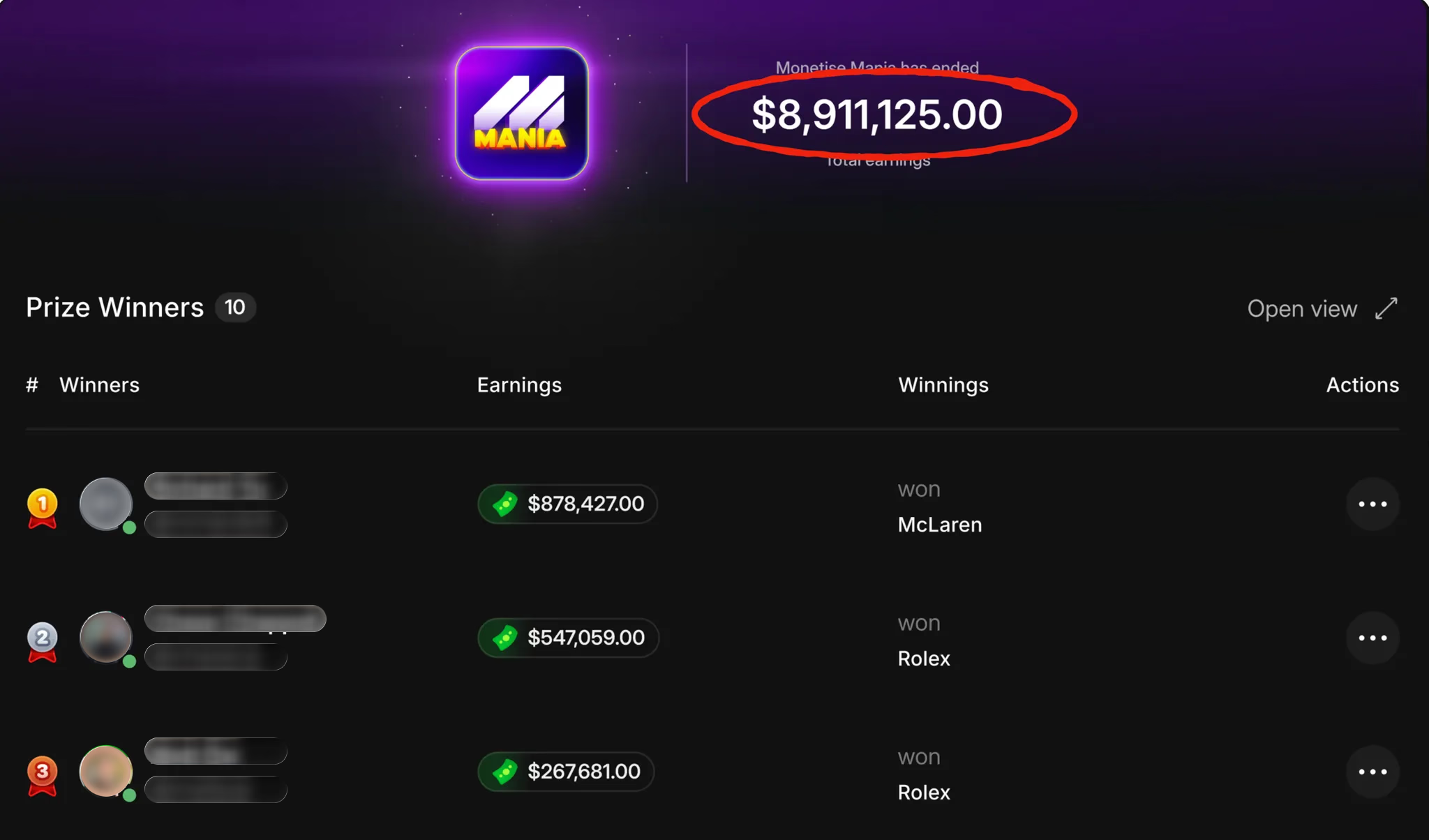Select the bronze third-place medal icon
The width and height of the screenshot is (1429, 840).
(42, 771)
